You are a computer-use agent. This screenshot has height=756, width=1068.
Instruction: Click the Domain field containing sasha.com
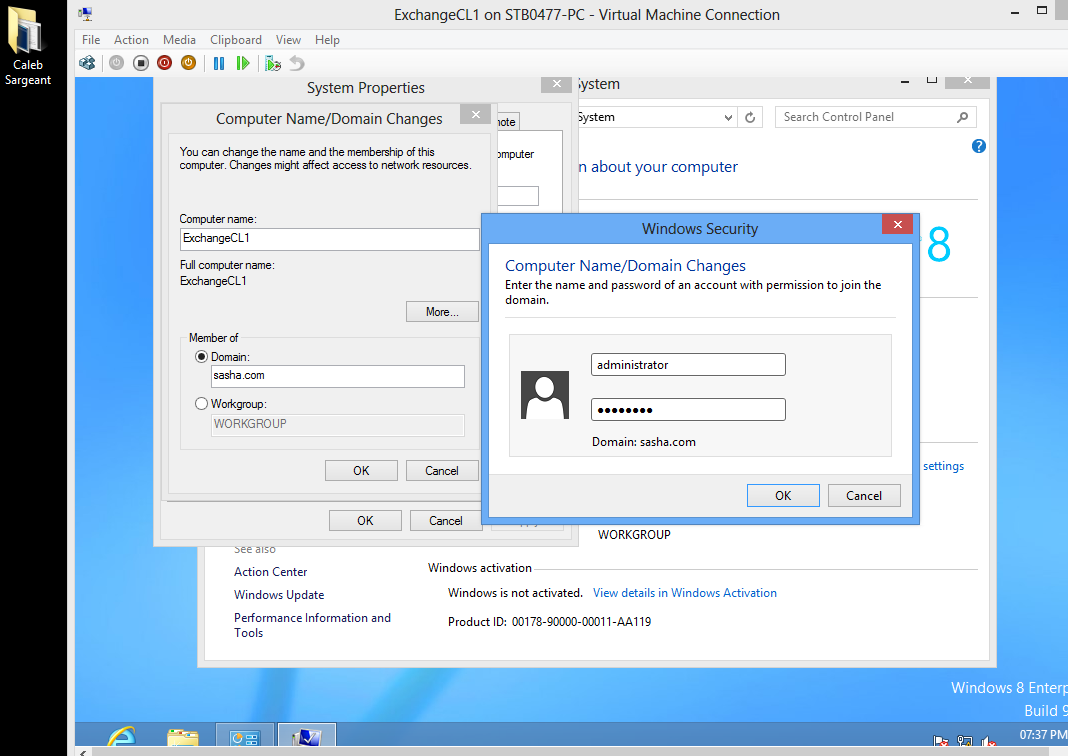point(338,377)
